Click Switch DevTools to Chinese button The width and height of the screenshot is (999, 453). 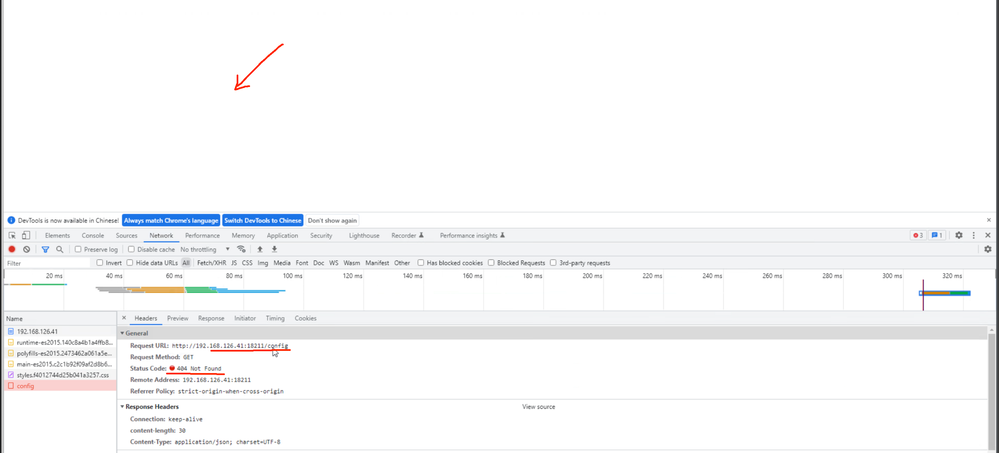pos(262,220)
